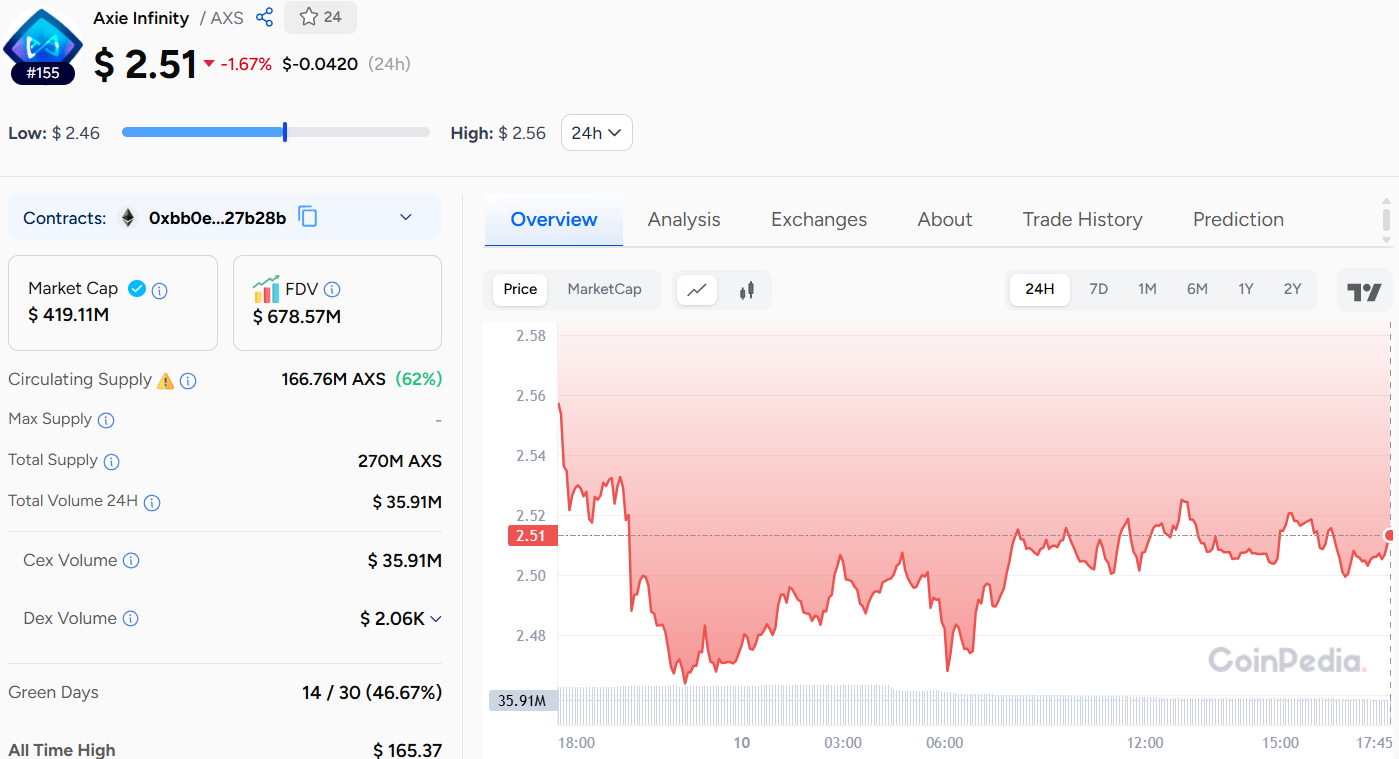The image size is (1399, 759).
Task: Click Cex Volume info icon
Action: [x=131, y=561]
